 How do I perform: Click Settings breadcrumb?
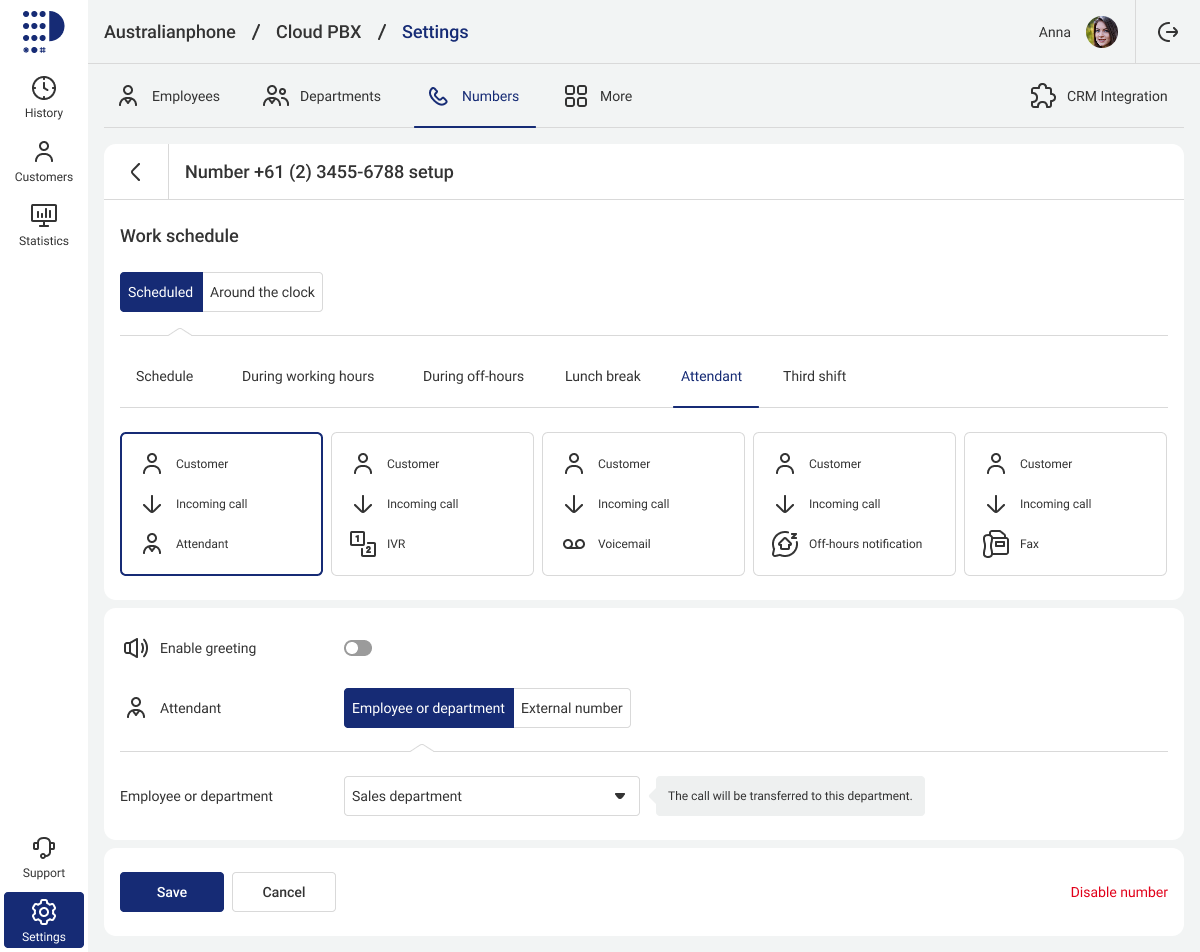point(435,32)
